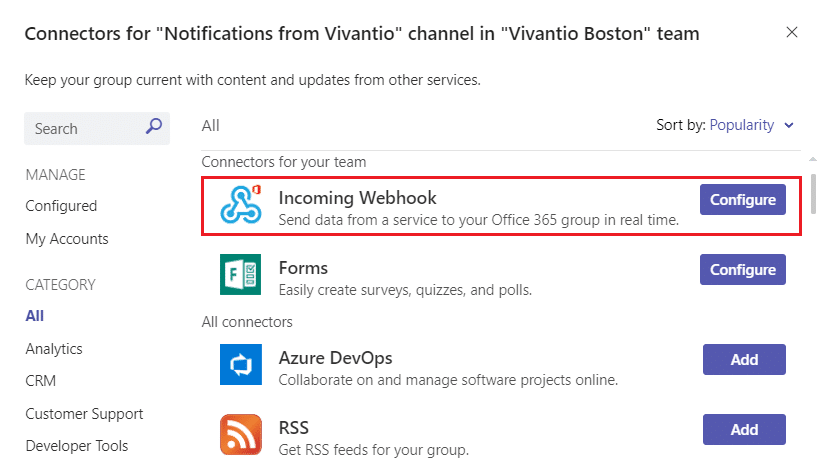824x469 pixels.
Task: Click the CATEGORY section label
Action: click(60, 285)
